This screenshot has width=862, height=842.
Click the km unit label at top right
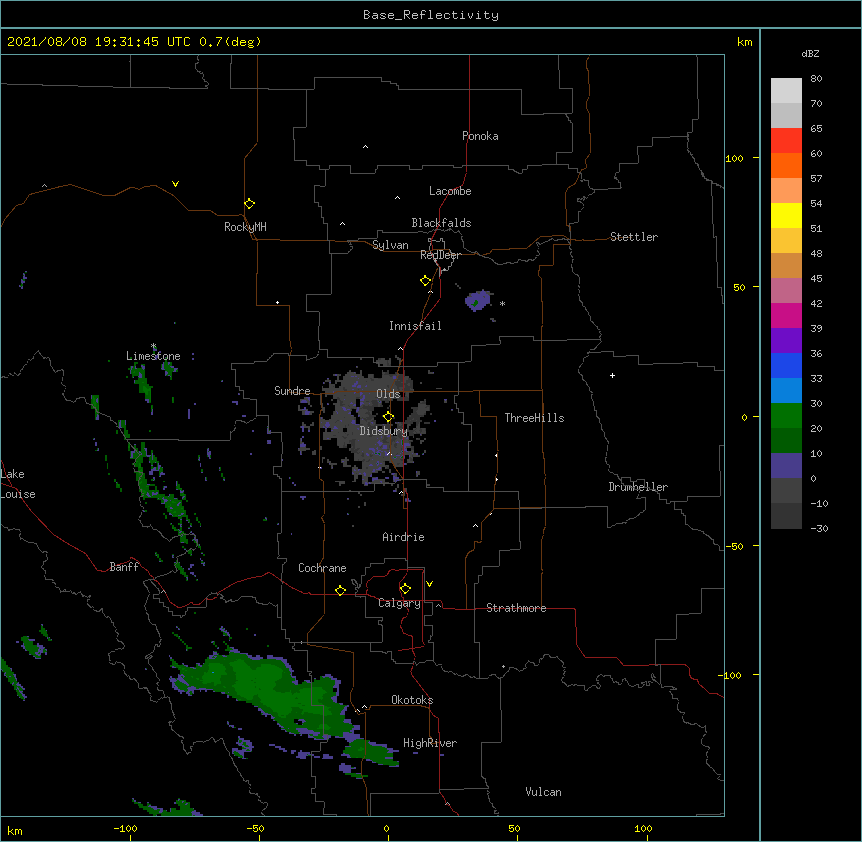745,42
